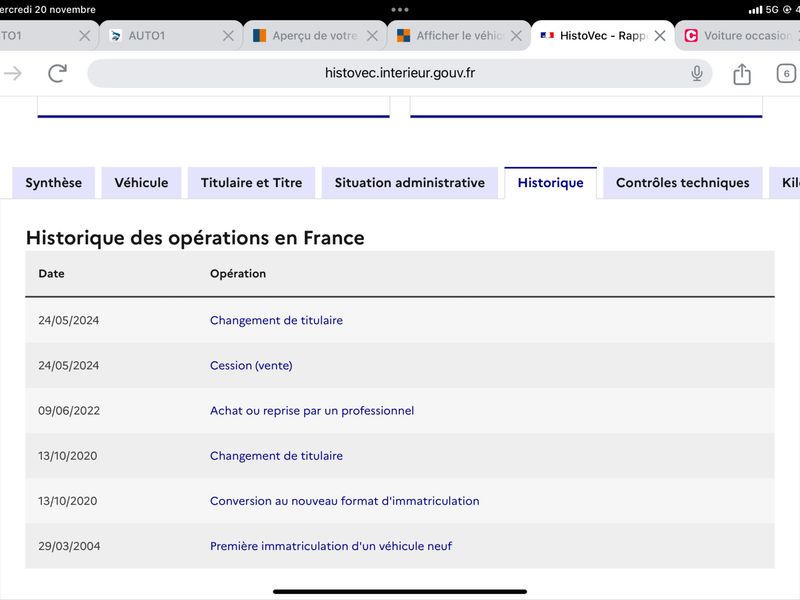Click the histovec.interieur.gouv.fr address field

[x=399, y=73]
